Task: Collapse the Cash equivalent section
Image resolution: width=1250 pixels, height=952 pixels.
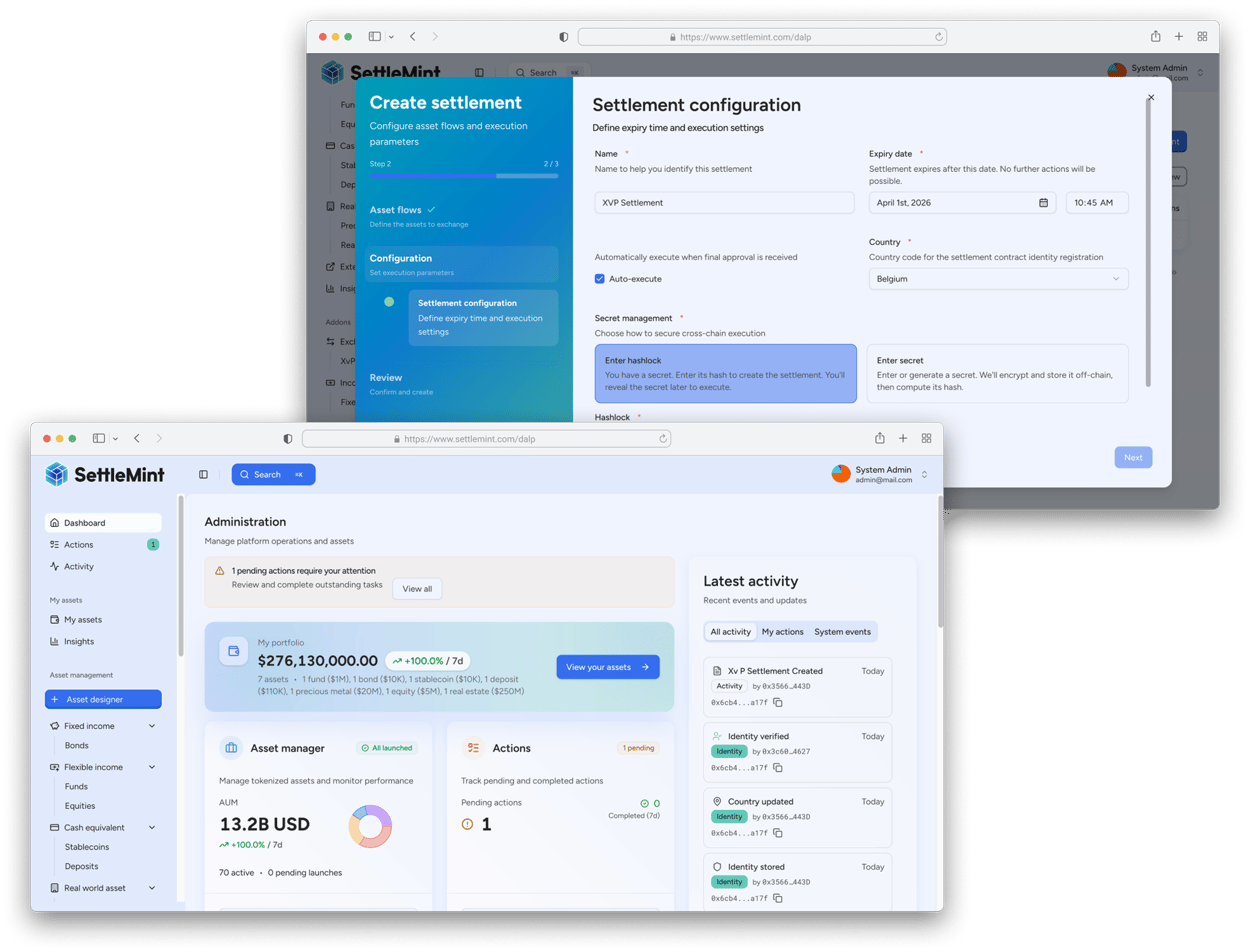Action: (152, 828)
